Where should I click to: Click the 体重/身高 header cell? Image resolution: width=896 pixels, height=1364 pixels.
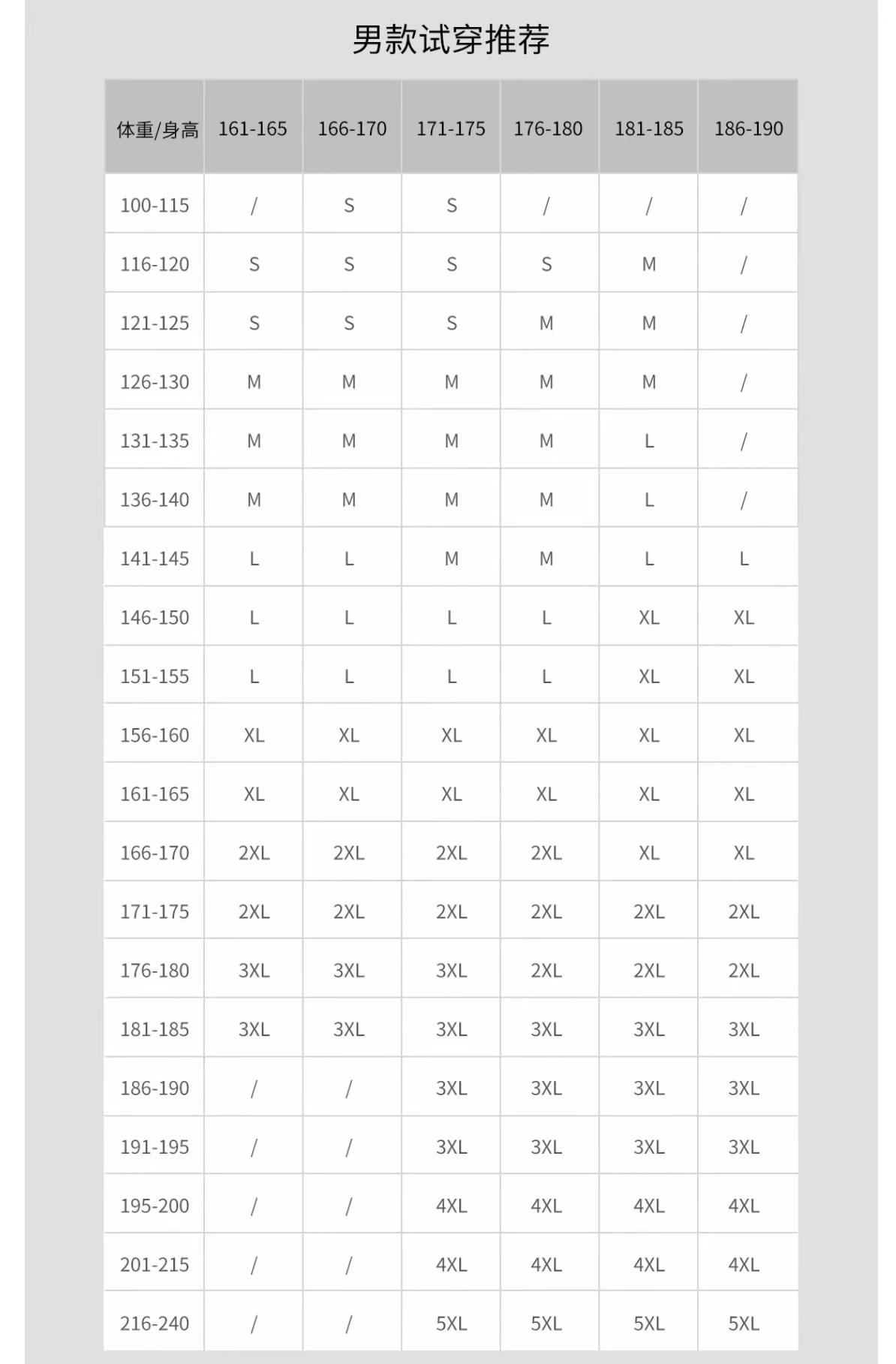[157, 130]
